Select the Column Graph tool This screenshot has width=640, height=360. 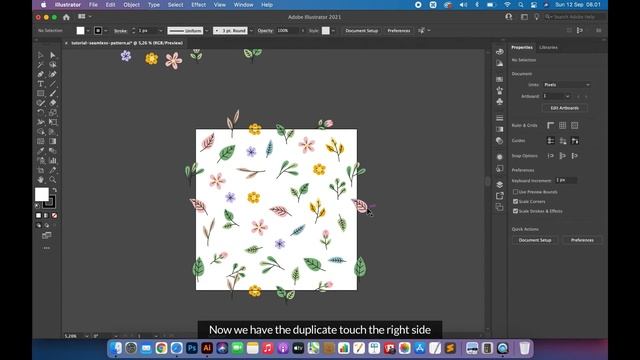[53, 160]
